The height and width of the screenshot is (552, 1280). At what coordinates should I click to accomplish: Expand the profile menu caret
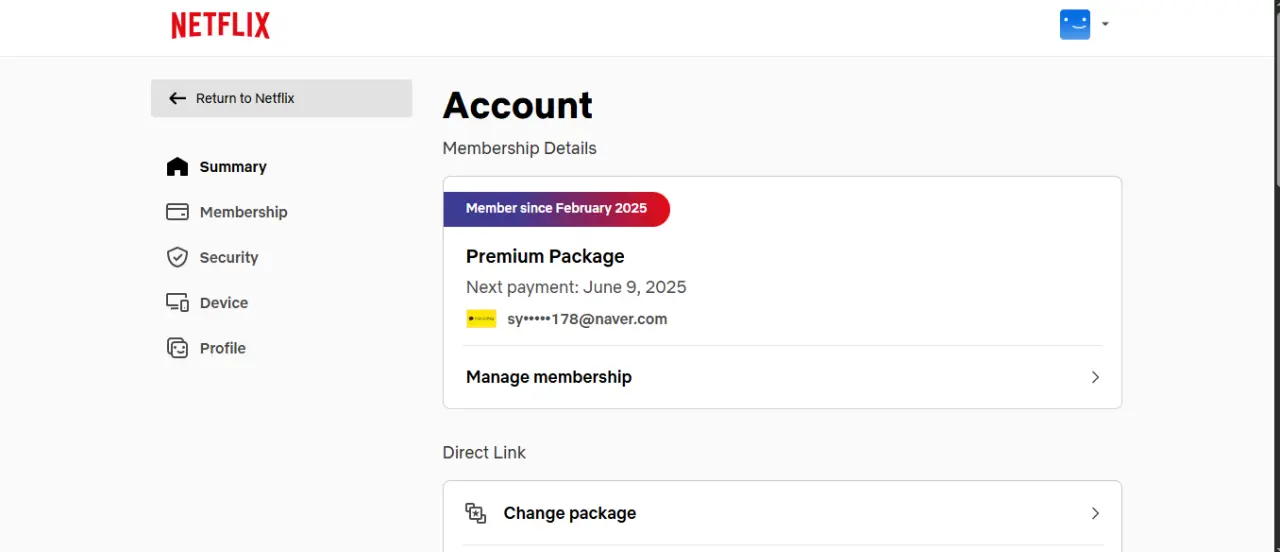tap(1105, 24)
